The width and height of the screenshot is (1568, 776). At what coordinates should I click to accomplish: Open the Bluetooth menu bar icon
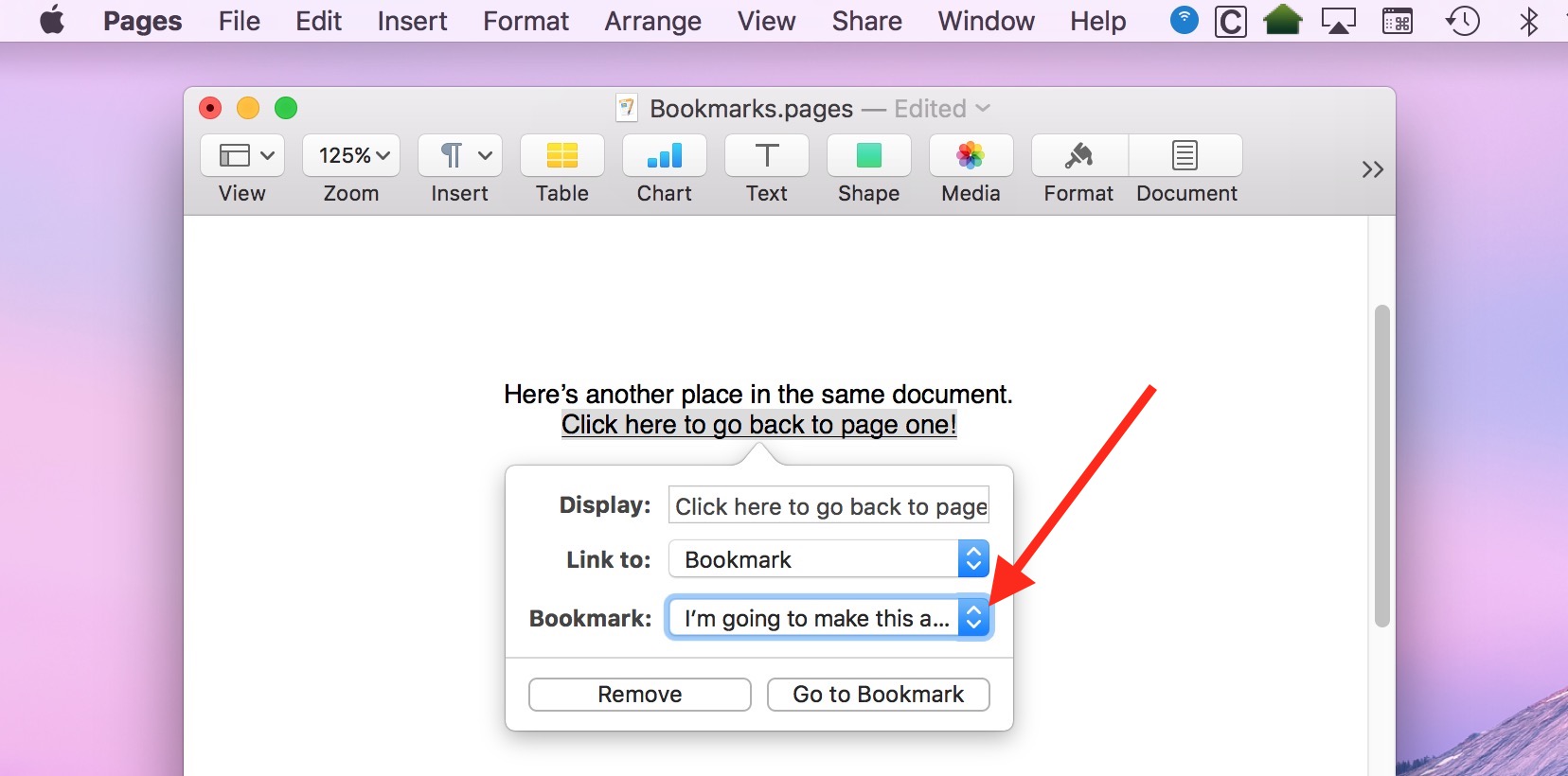(x=1529, y=21)
